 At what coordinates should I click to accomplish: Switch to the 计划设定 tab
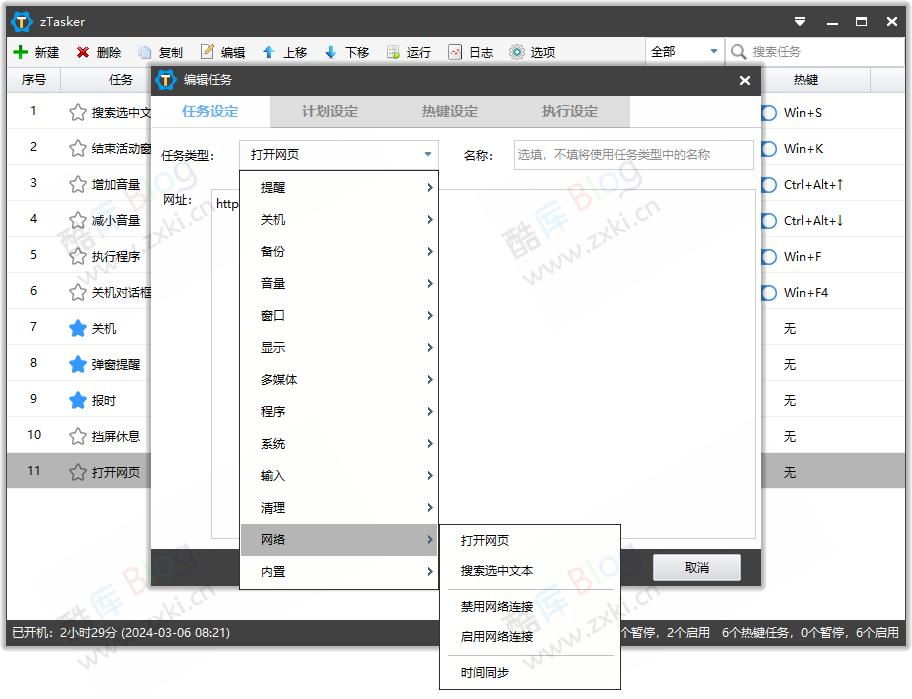[x=329, y=113]
